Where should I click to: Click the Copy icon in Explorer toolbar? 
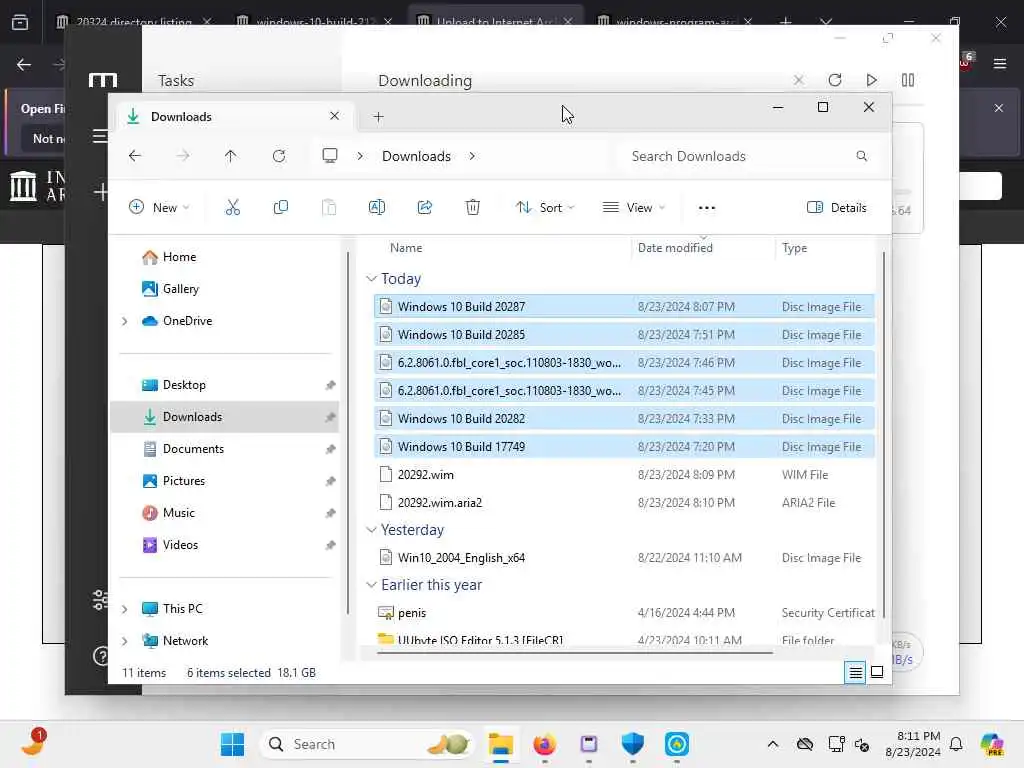click(x=281, y=208)
